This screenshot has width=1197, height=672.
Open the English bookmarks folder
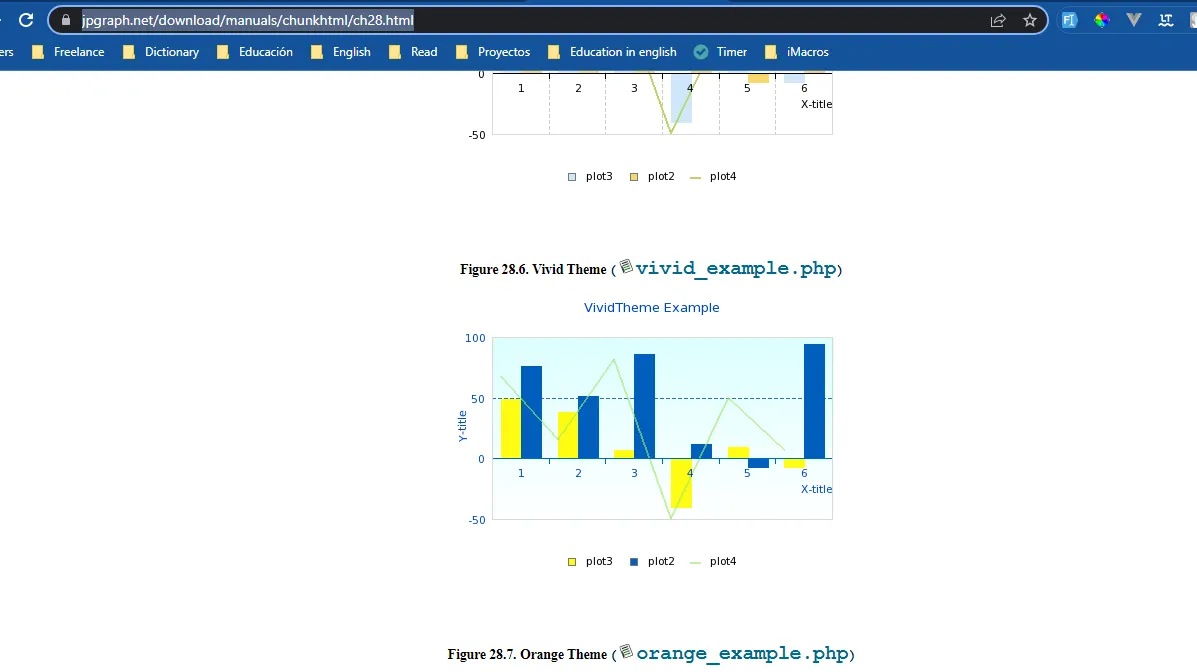340,52
